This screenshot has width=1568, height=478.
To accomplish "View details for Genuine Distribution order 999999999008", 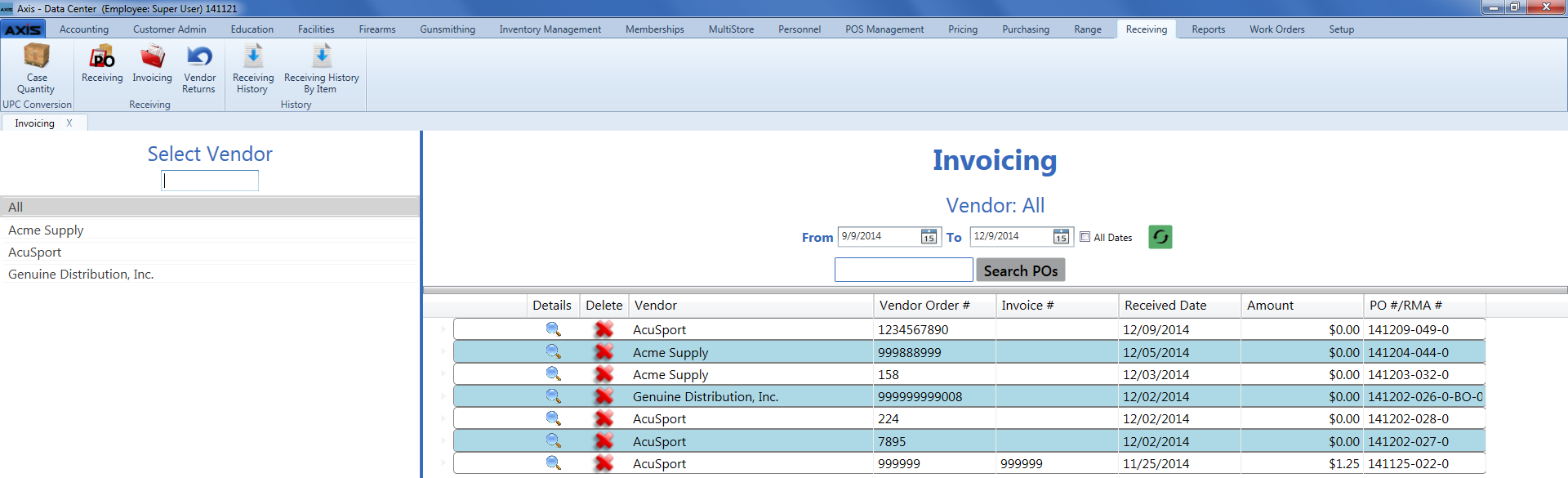I will (x=553, y=395).
